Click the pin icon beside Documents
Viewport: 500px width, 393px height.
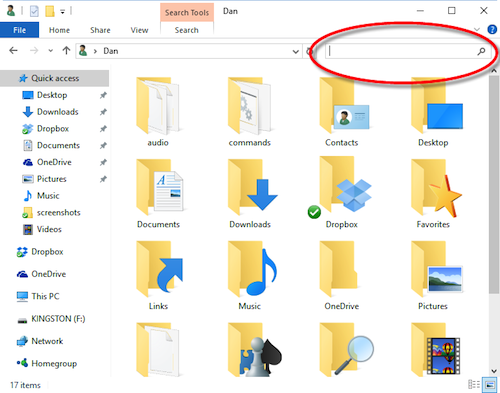pos(103,146)
